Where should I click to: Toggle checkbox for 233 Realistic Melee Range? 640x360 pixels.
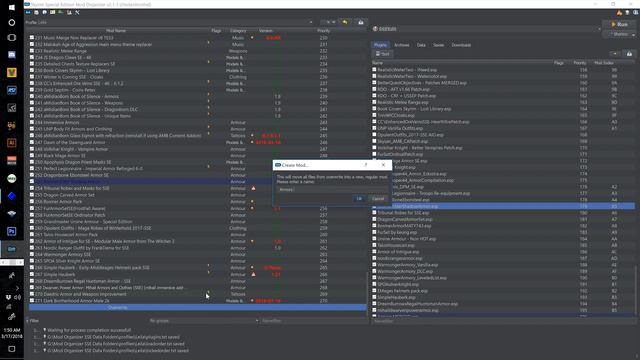(32, 51)
